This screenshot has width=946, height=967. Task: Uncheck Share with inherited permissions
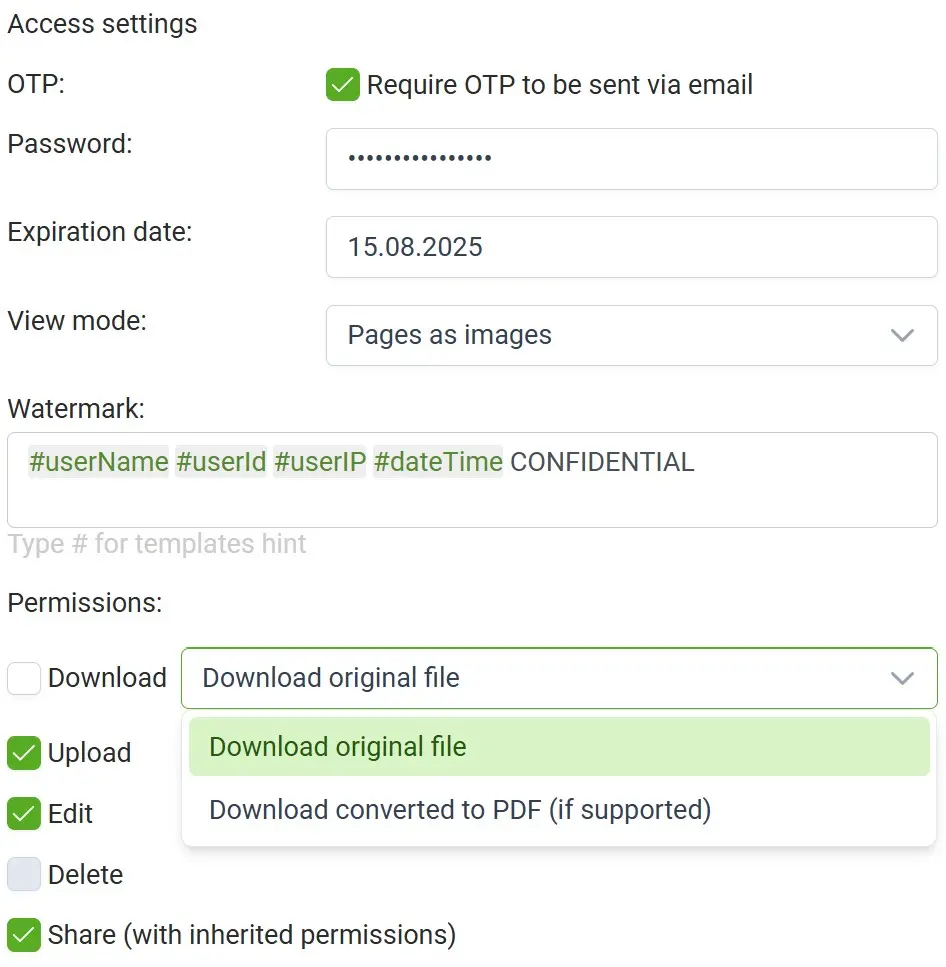(x=24, y=935)
